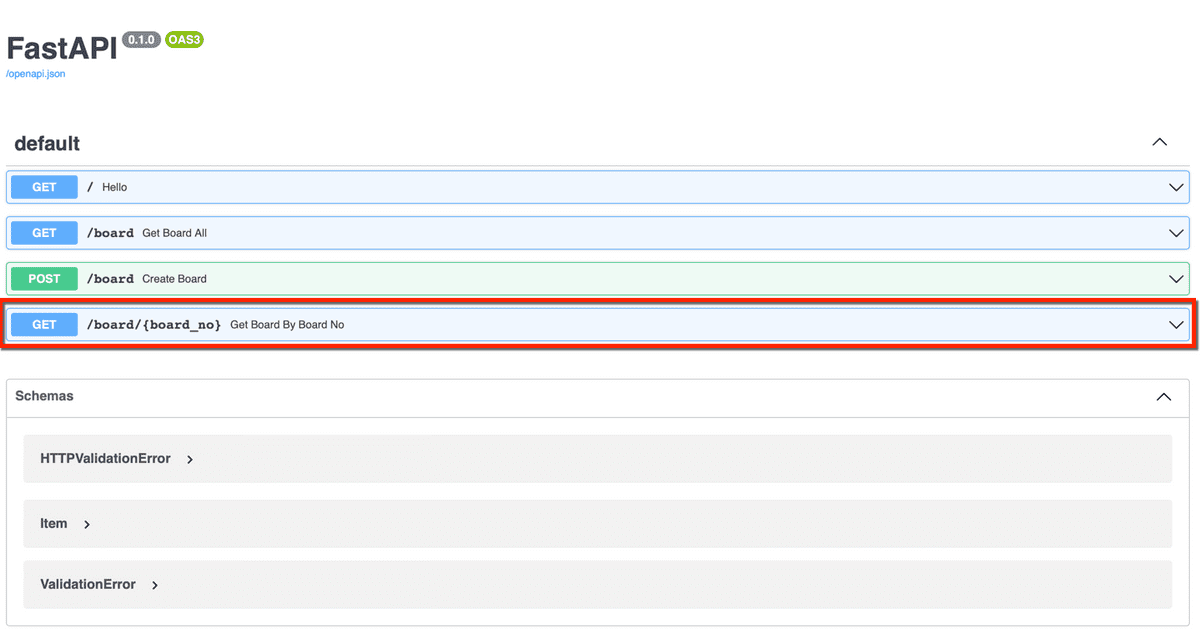Click the ValidationError schema name
The width and height of the screenshot is (1200, 640).
[x=88, y=584]
